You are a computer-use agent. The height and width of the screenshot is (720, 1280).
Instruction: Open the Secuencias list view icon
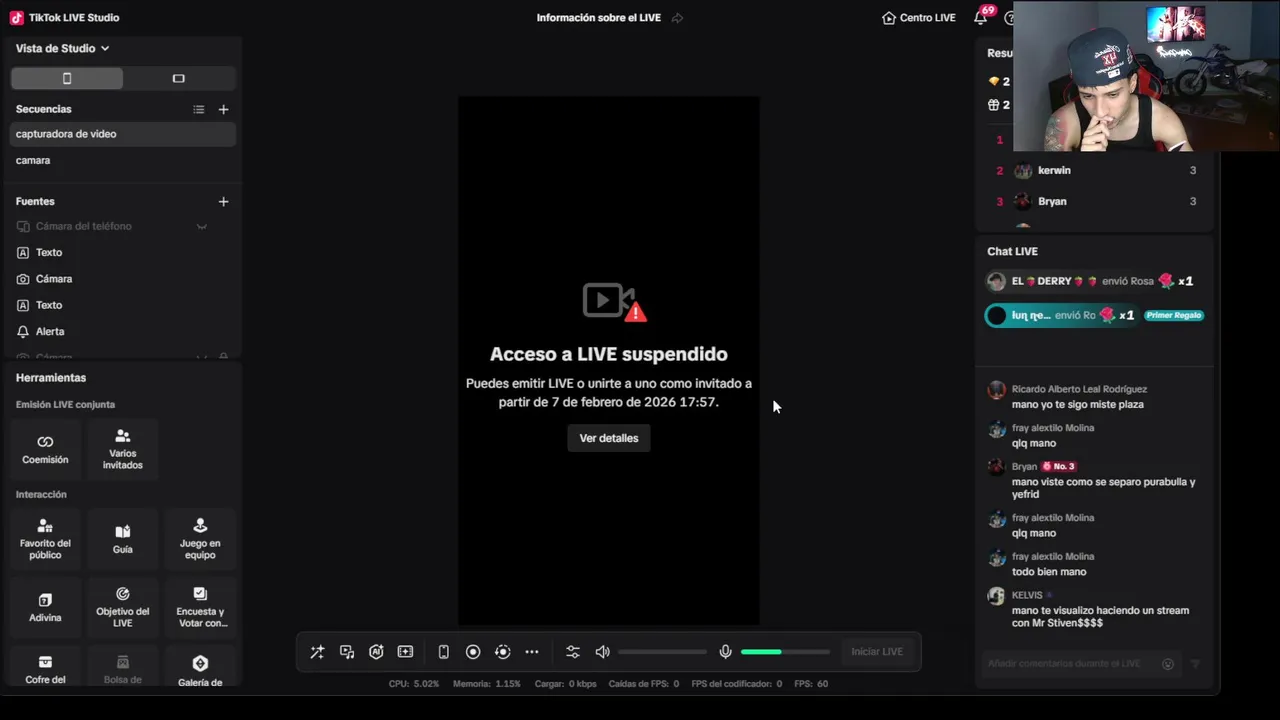click(199, 109)
